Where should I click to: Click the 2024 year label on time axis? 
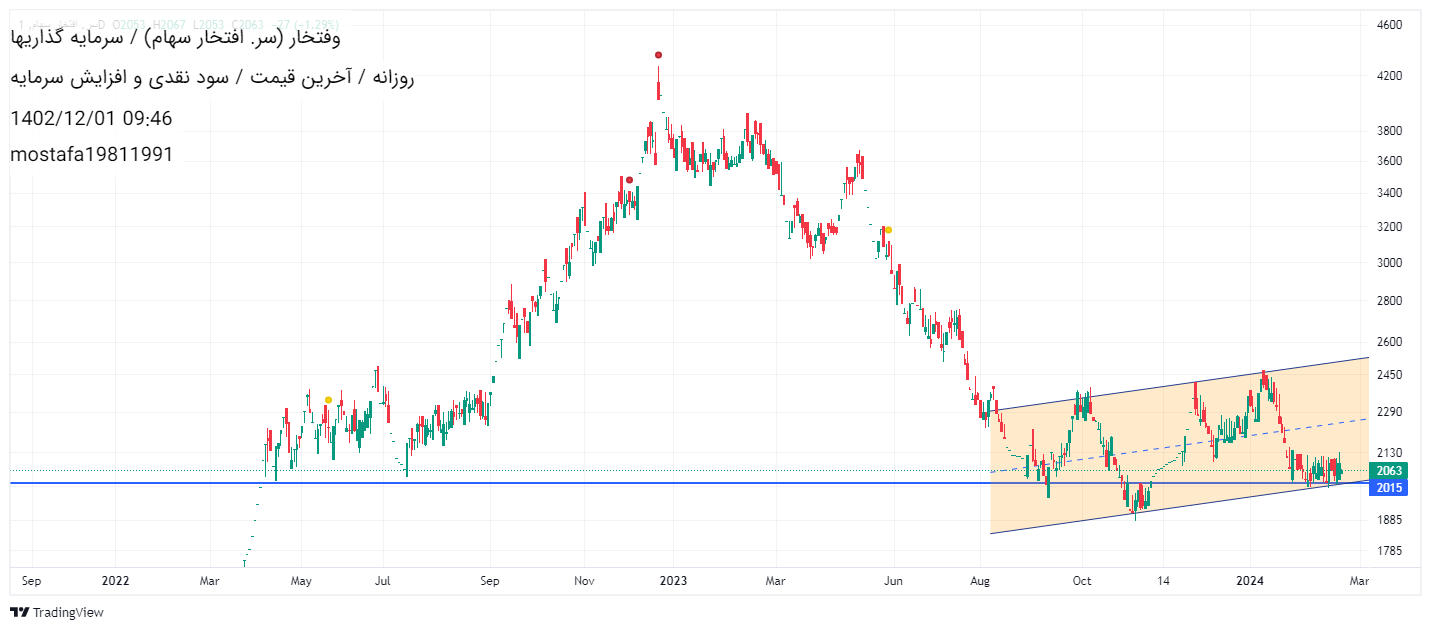pos(1250,580)
